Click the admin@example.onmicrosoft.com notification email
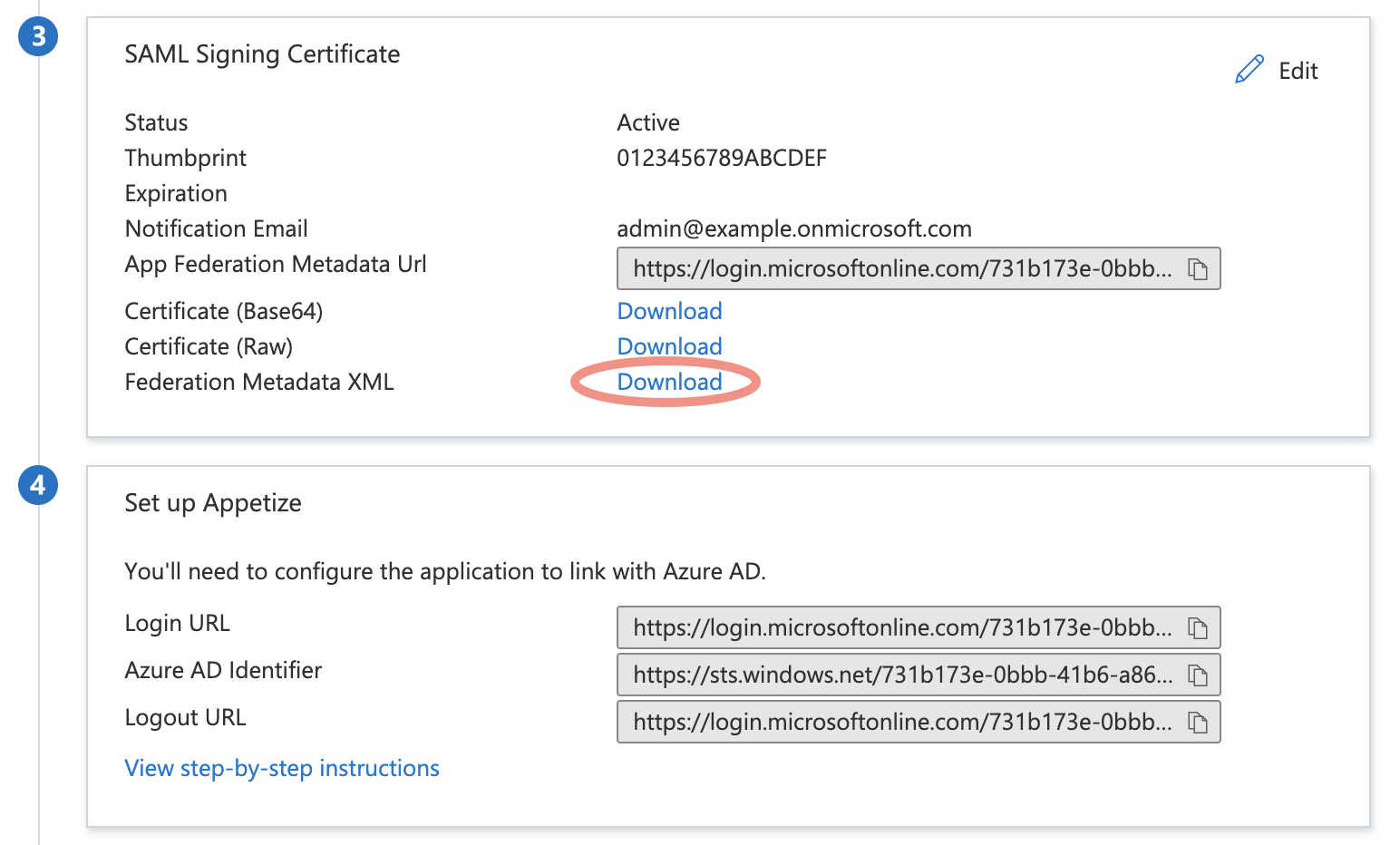Image resolution: width=1400 pixels, height=845 pixels. pyautogui.click(x=794, y=228)
